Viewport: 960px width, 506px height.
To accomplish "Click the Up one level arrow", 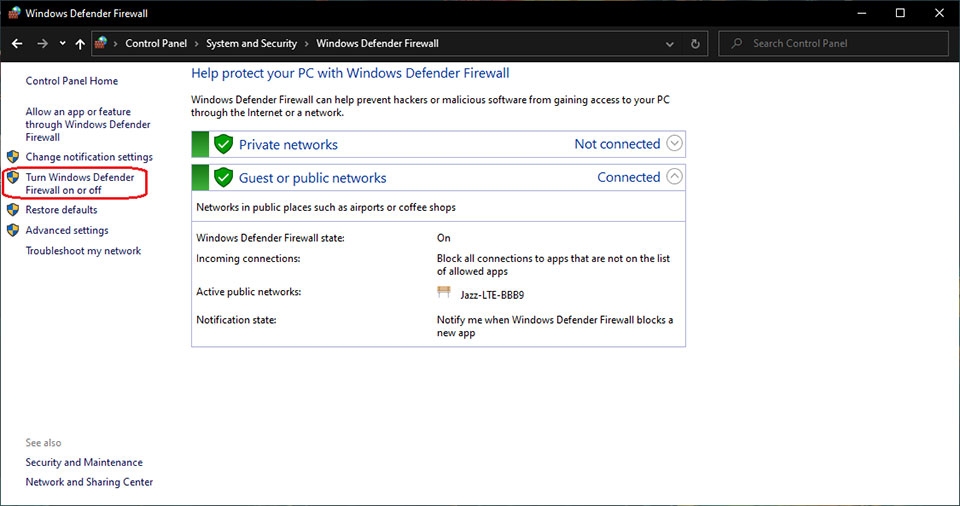I will tap(80, 44).
